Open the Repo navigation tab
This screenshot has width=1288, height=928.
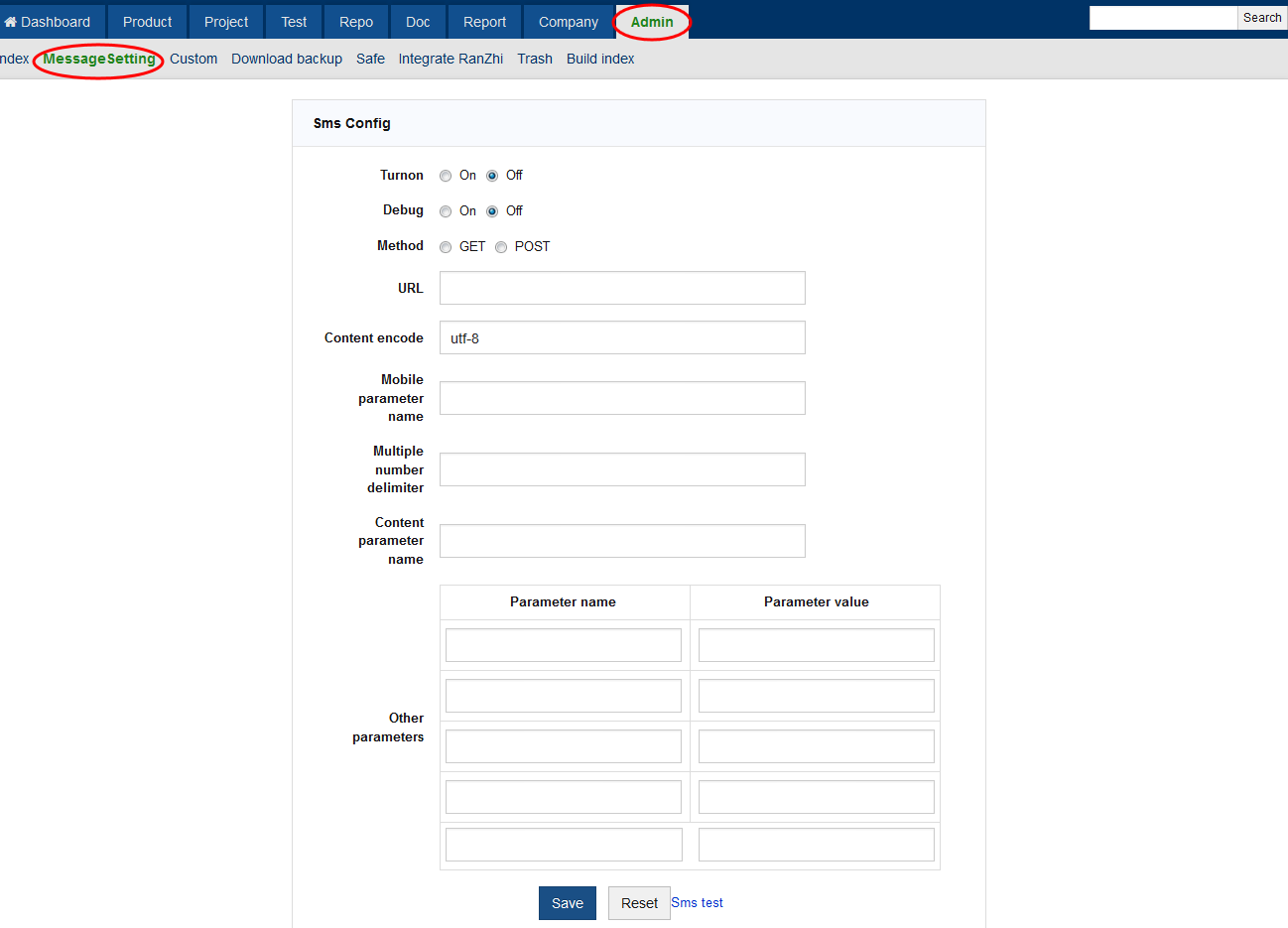[356, 22]
